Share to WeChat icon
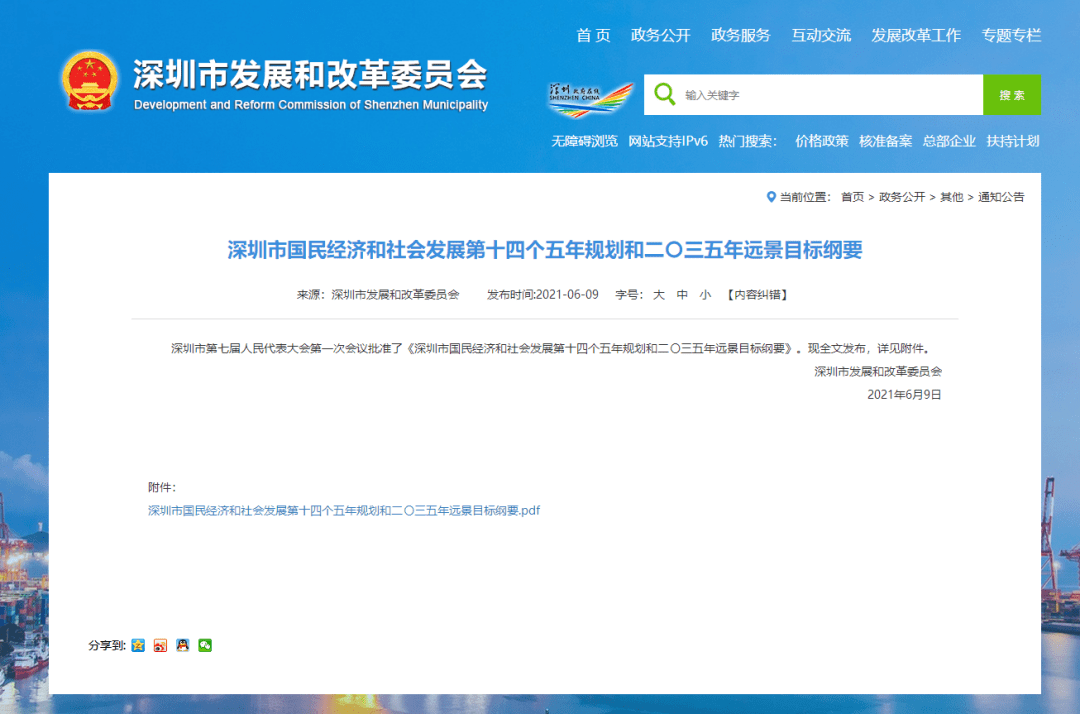Image resolution: width=1080 pixels, height=714 pixels. pos(205,645)
